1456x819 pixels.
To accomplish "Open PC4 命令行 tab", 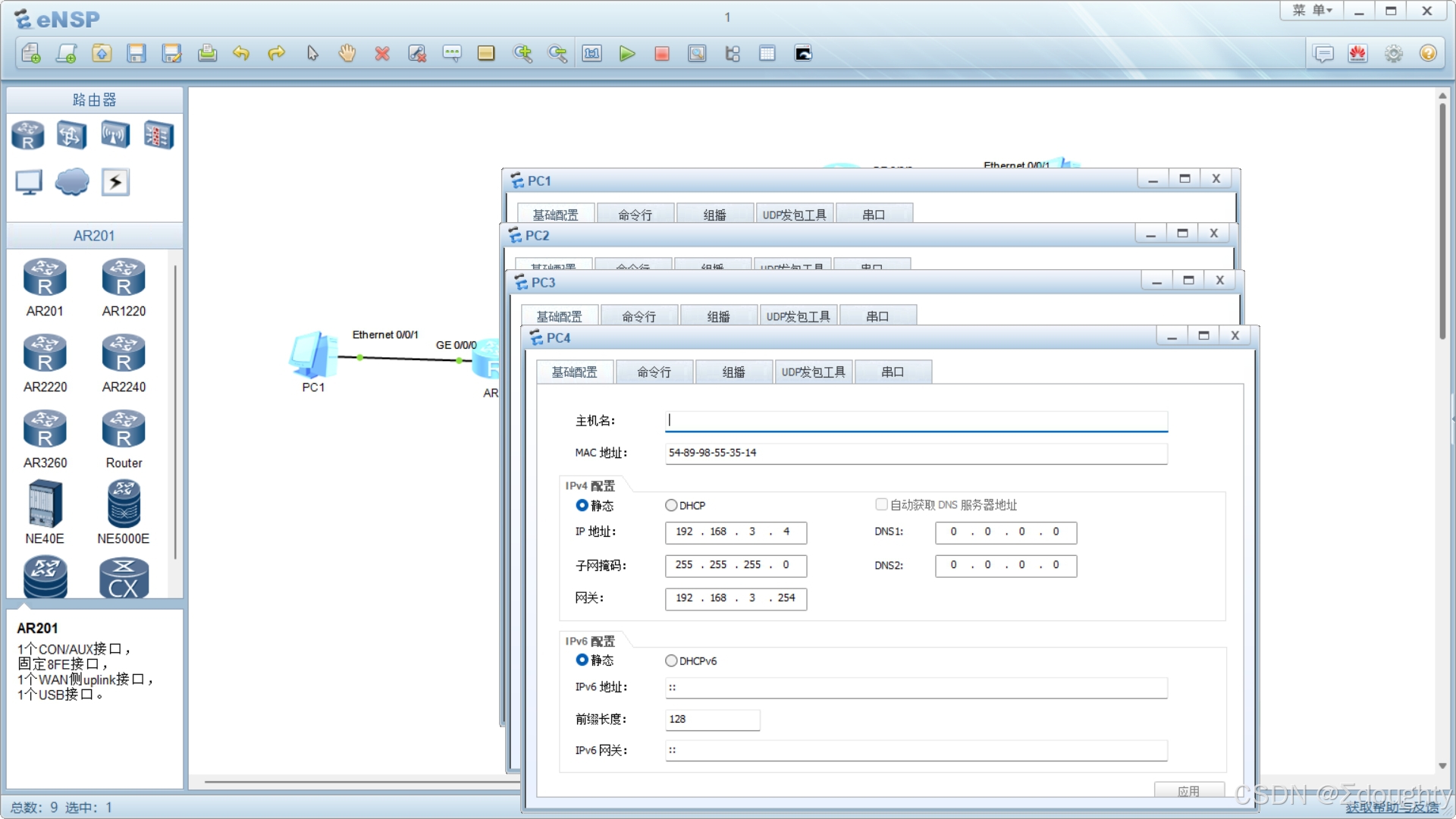I will [x=654, y=372].
